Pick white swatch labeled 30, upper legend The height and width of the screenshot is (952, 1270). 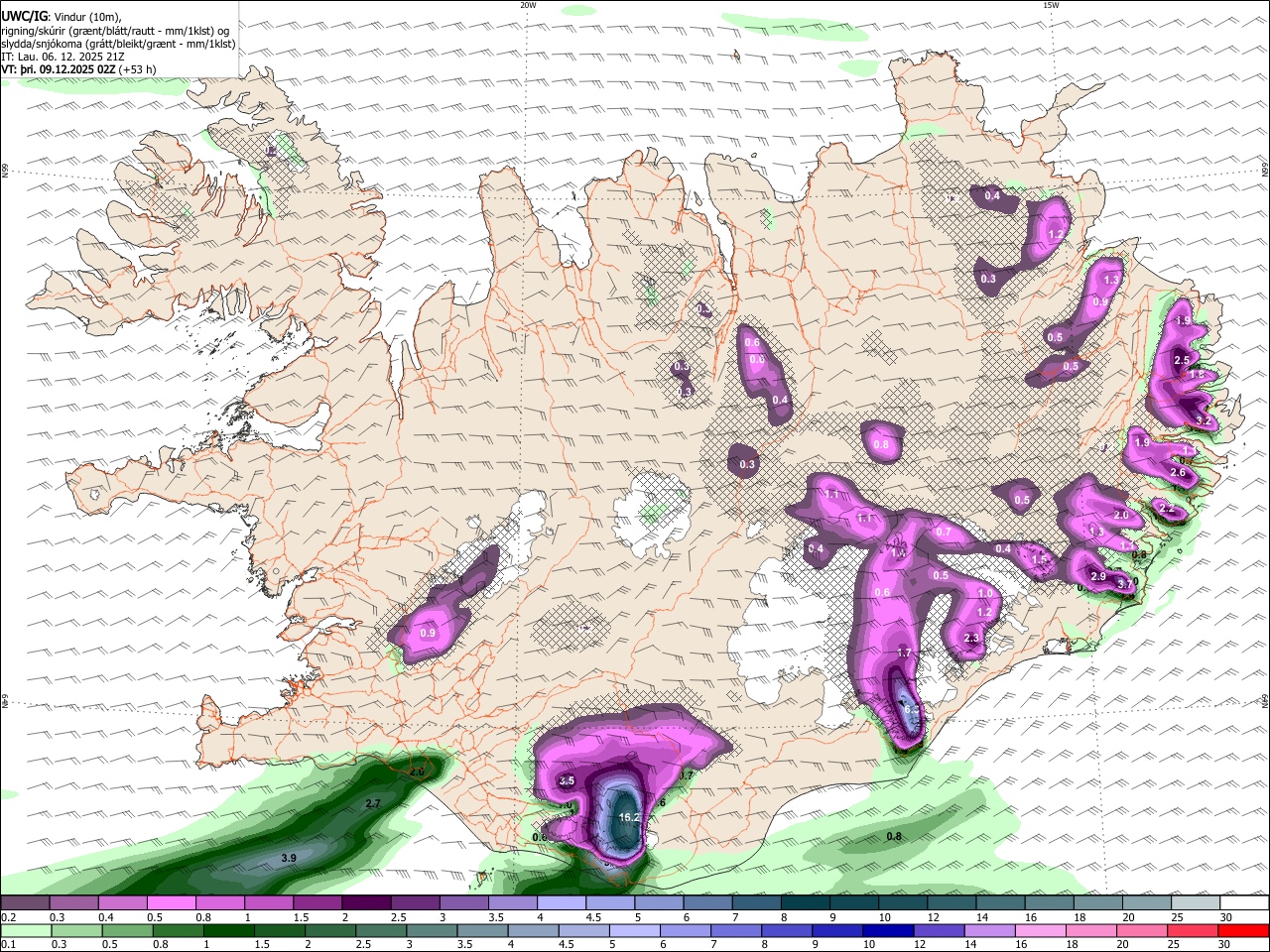tap(1243, 903)
